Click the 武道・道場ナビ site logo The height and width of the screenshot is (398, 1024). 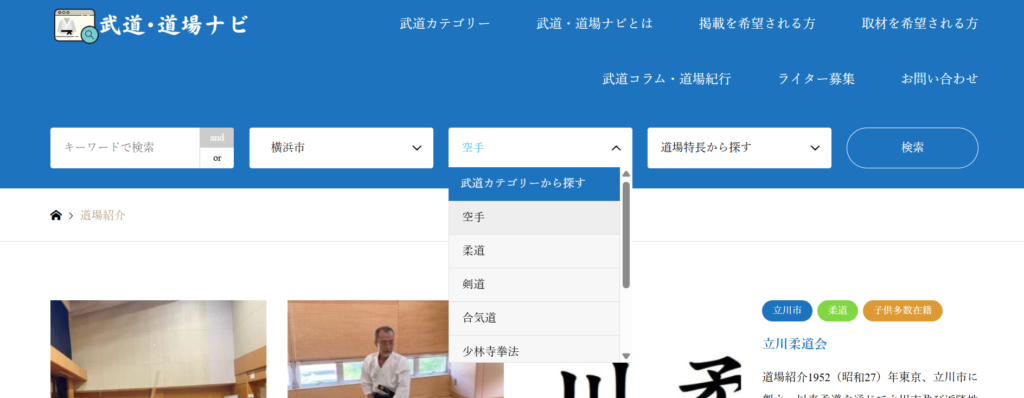(x=151, y=25)
